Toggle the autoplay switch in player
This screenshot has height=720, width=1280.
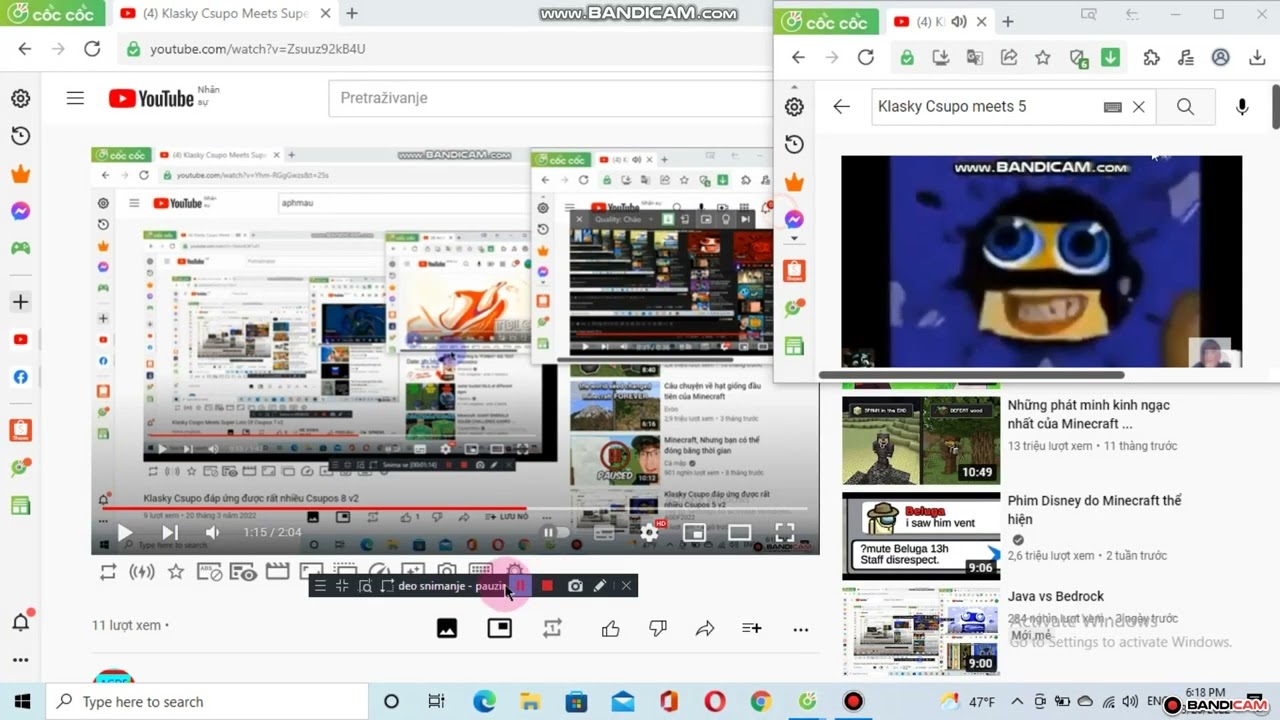(x=555, y=533)
